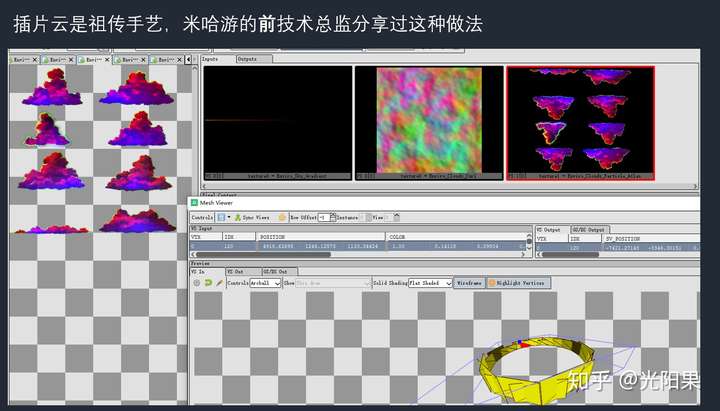Click the texture view vertical scroll-up arrow
Screen dimensions: 720x411
[195, 68]
